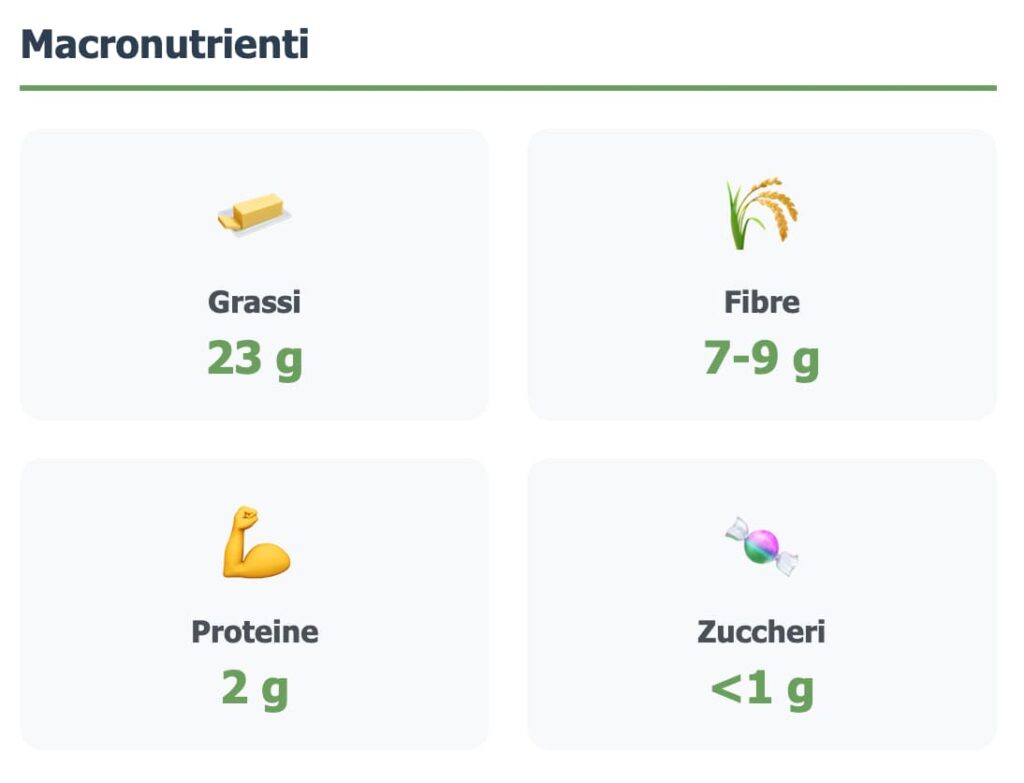
Task: Click the 23 g fat value
Action: click(254, 358)
